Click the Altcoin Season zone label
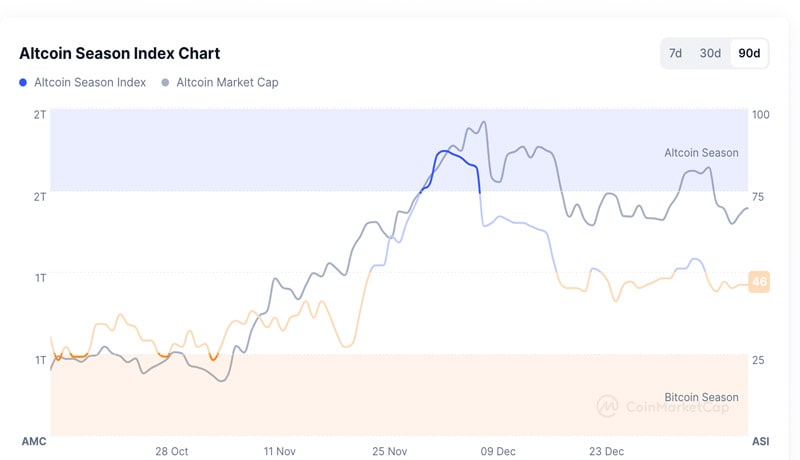 click(x=701, y=153)
